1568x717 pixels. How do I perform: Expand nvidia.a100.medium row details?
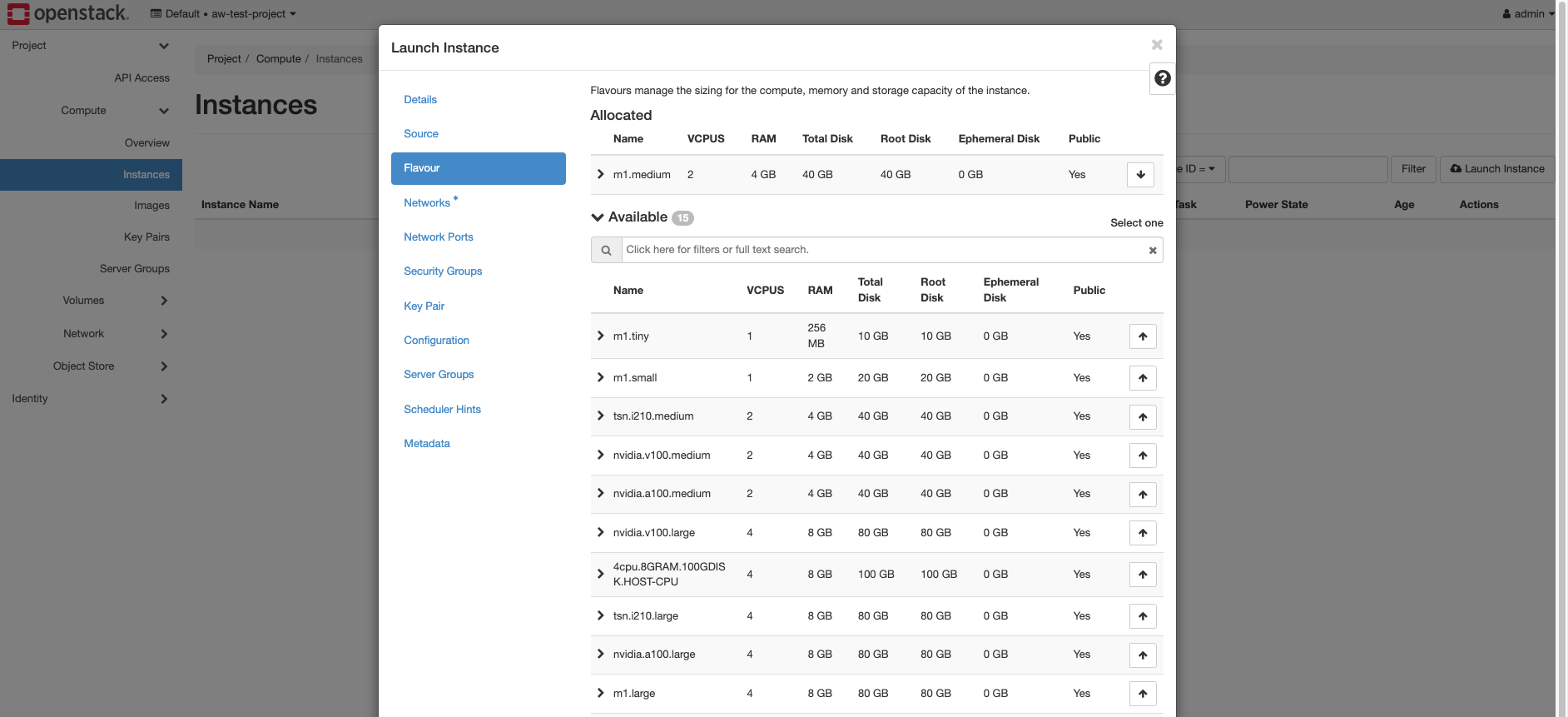click(x=600, y=493)
